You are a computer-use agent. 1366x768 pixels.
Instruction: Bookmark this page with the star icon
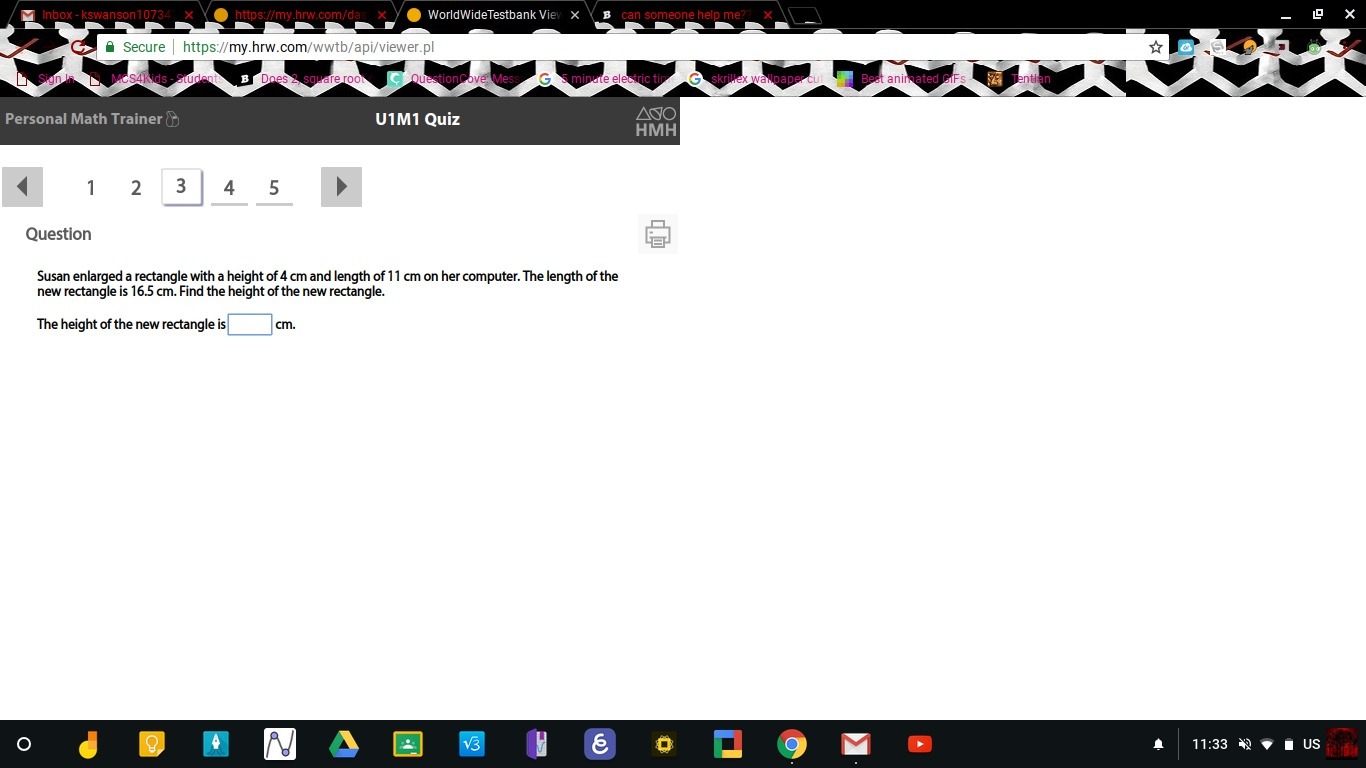[x=1156, y=47]
